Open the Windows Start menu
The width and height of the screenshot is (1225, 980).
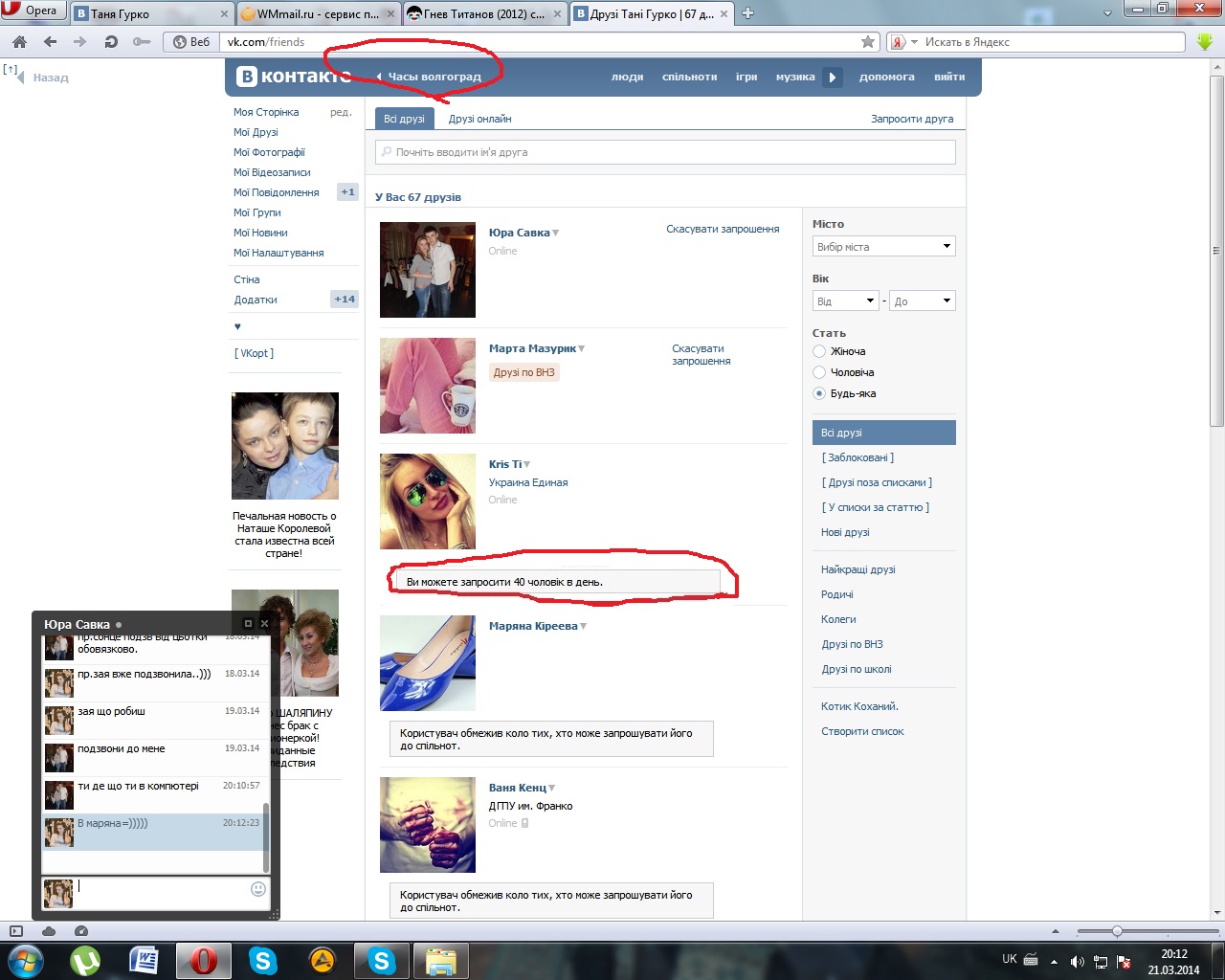(x=25, y=960)
